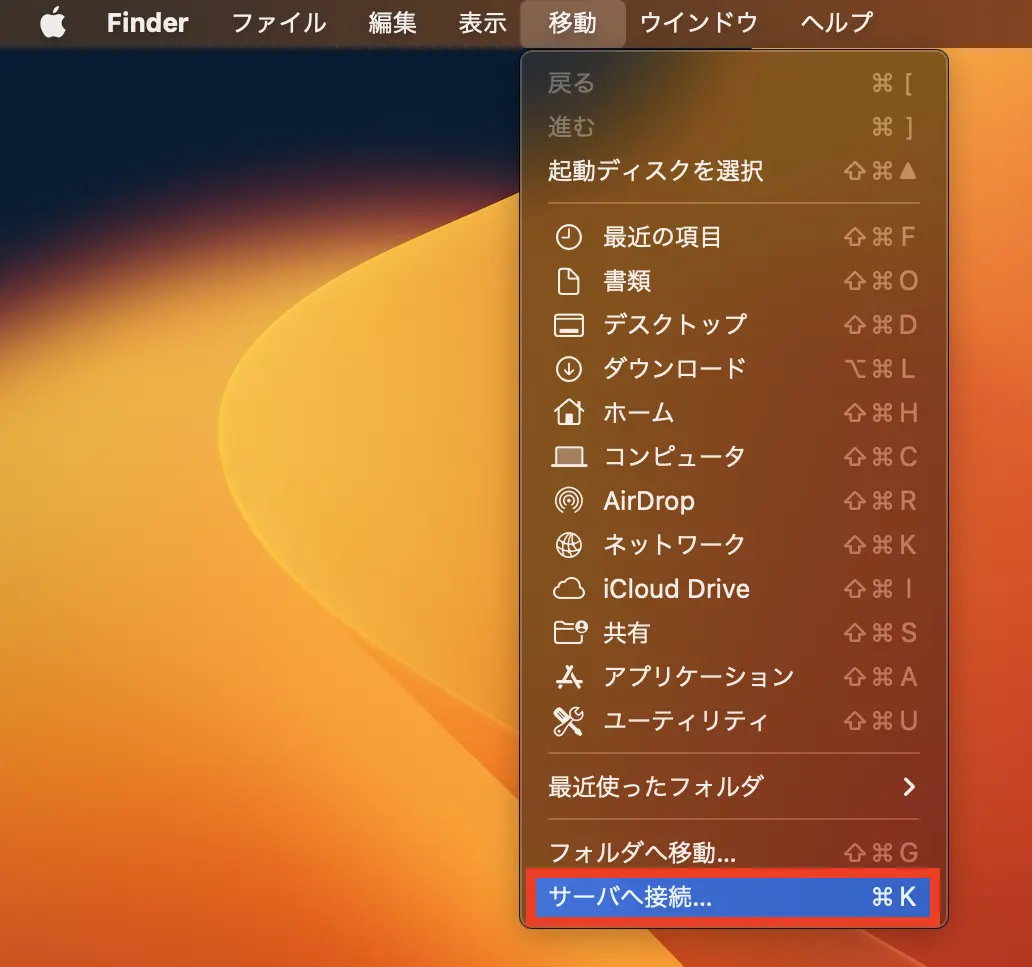Click the wrench icon next to ユーティリティ
The width and height of the screenshot is (1032, 967).
[569, 721]
